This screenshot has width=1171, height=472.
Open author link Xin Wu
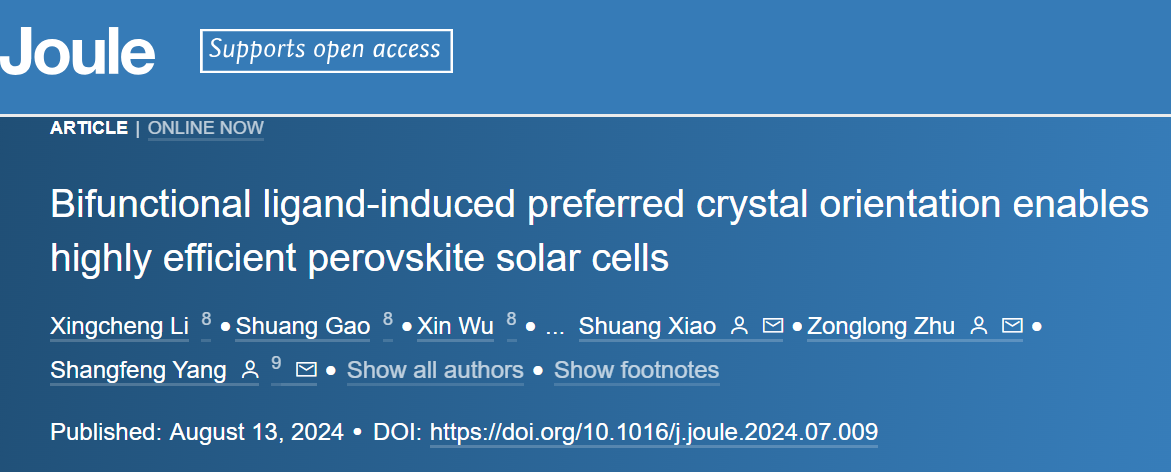click(x=455, y=326)
